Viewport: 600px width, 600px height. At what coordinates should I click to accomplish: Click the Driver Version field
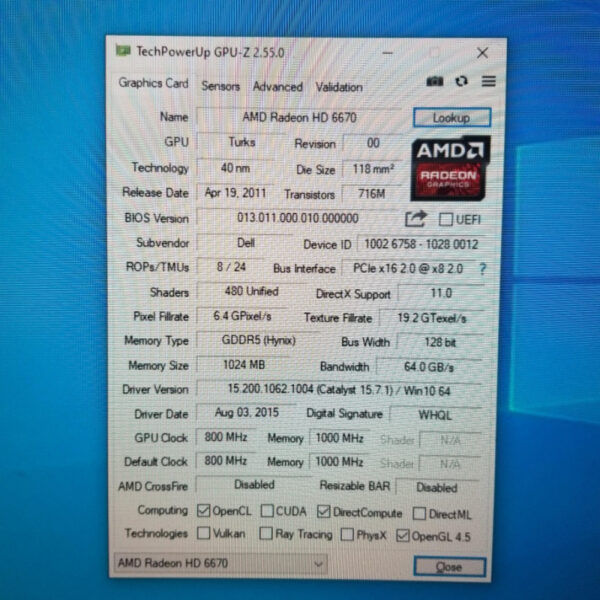(x=339, y=390)
